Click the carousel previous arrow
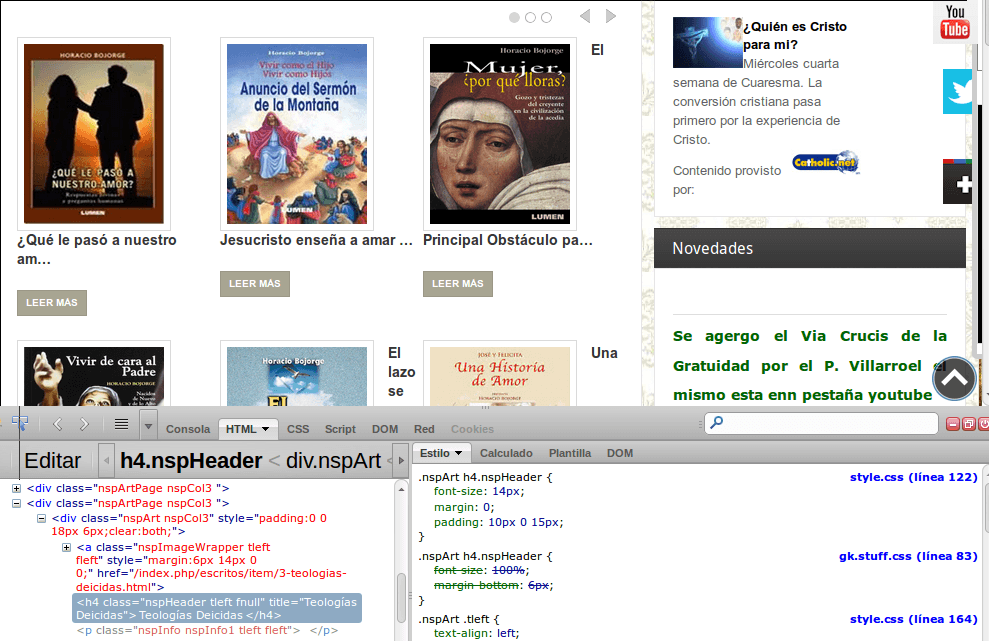 [585, 16]
